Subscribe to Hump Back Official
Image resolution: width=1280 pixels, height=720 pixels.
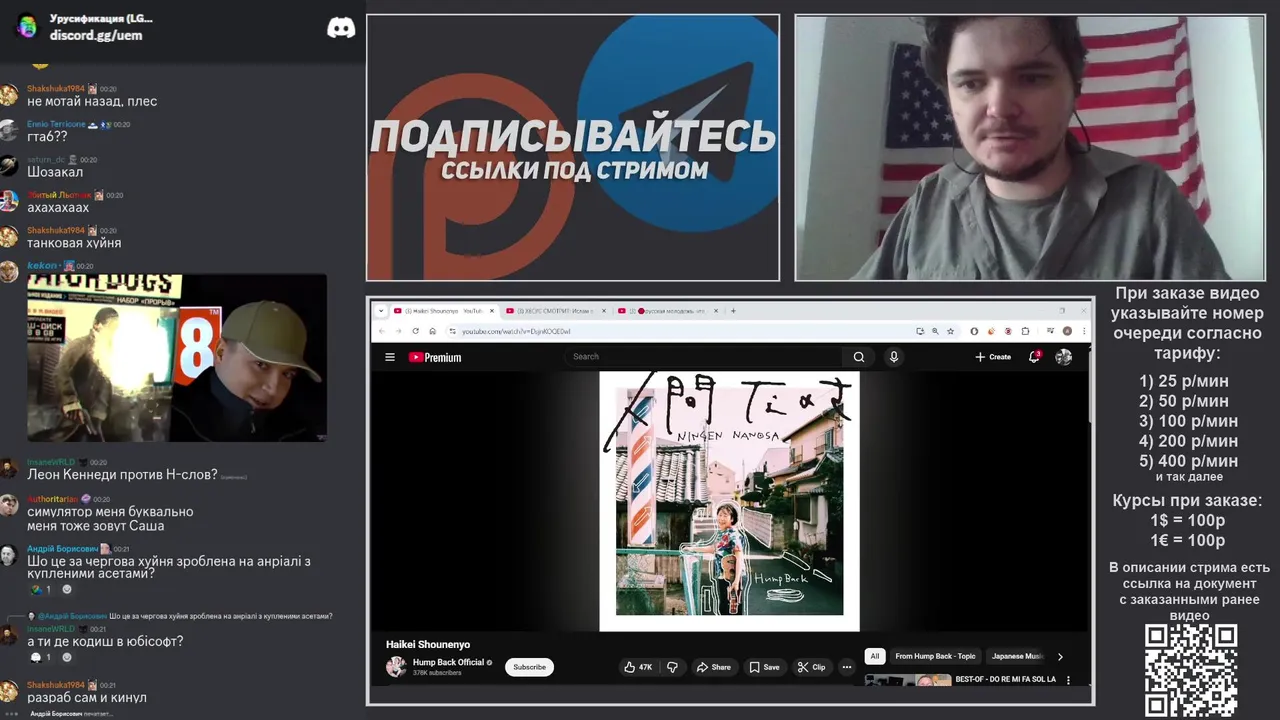tap(529, 667)
